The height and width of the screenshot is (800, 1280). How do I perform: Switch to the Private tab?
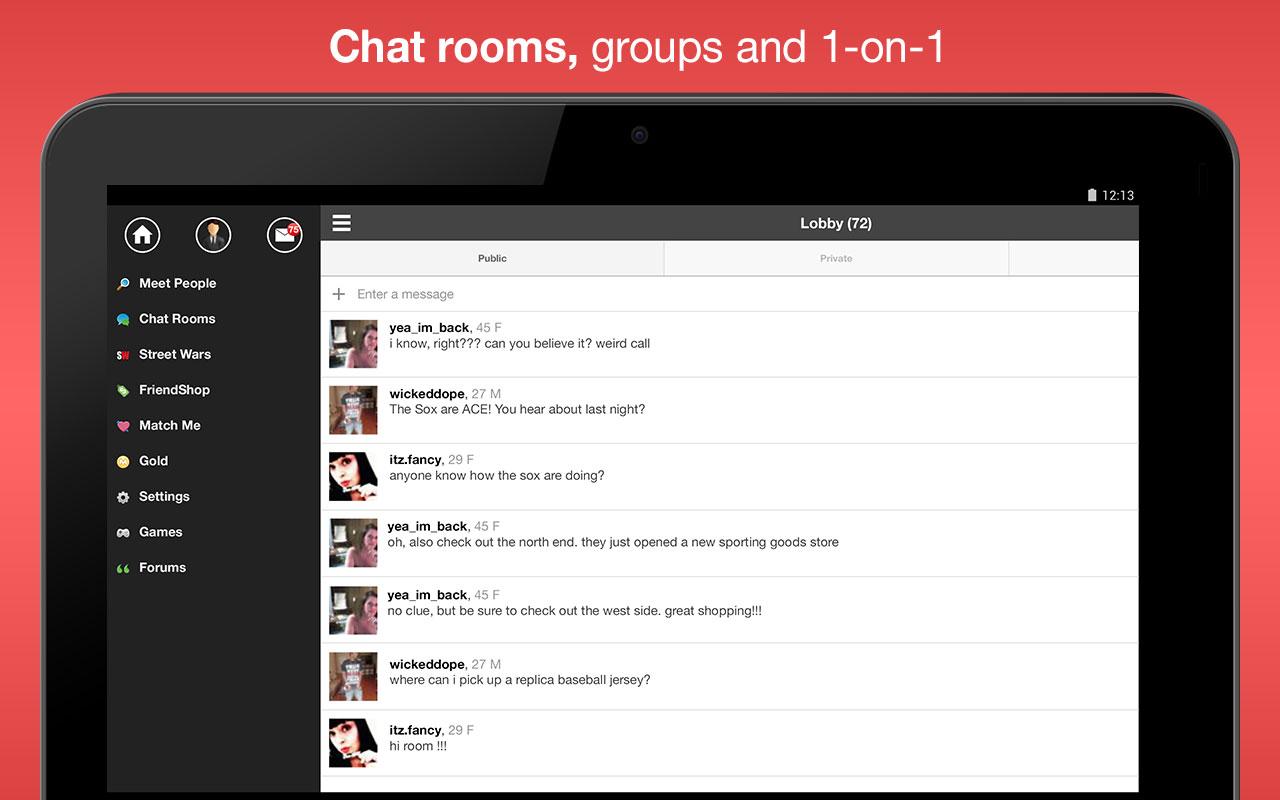pos(836,258)
